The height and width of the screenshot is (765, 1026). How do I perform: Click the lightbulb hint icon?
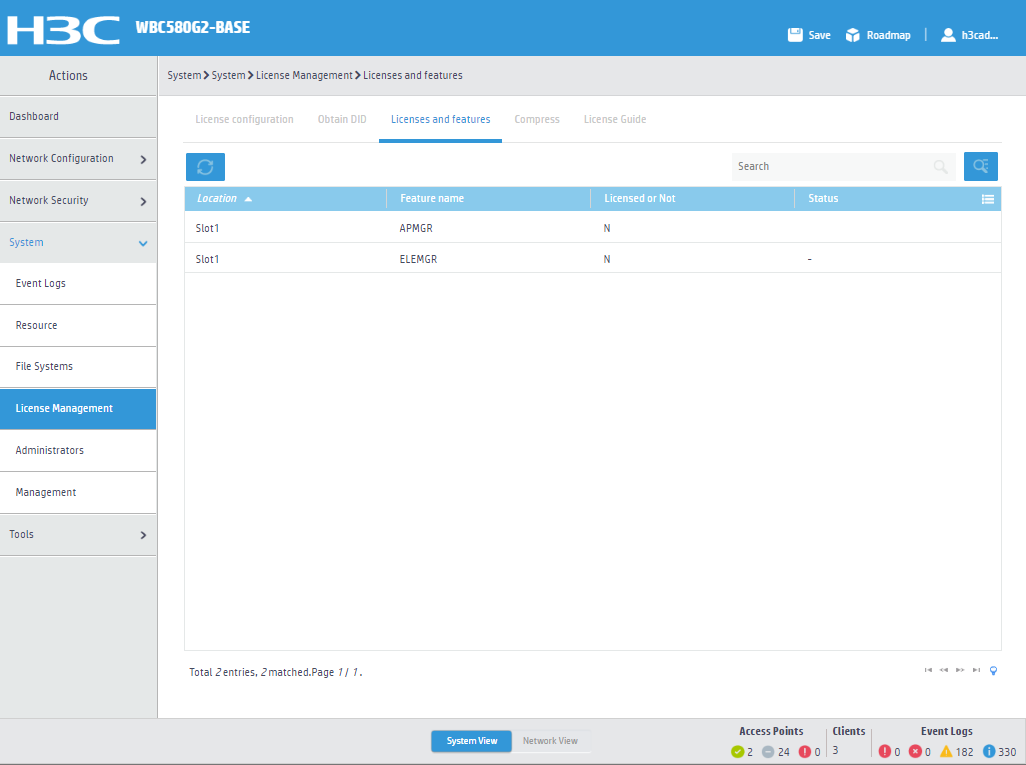[993, 671]
